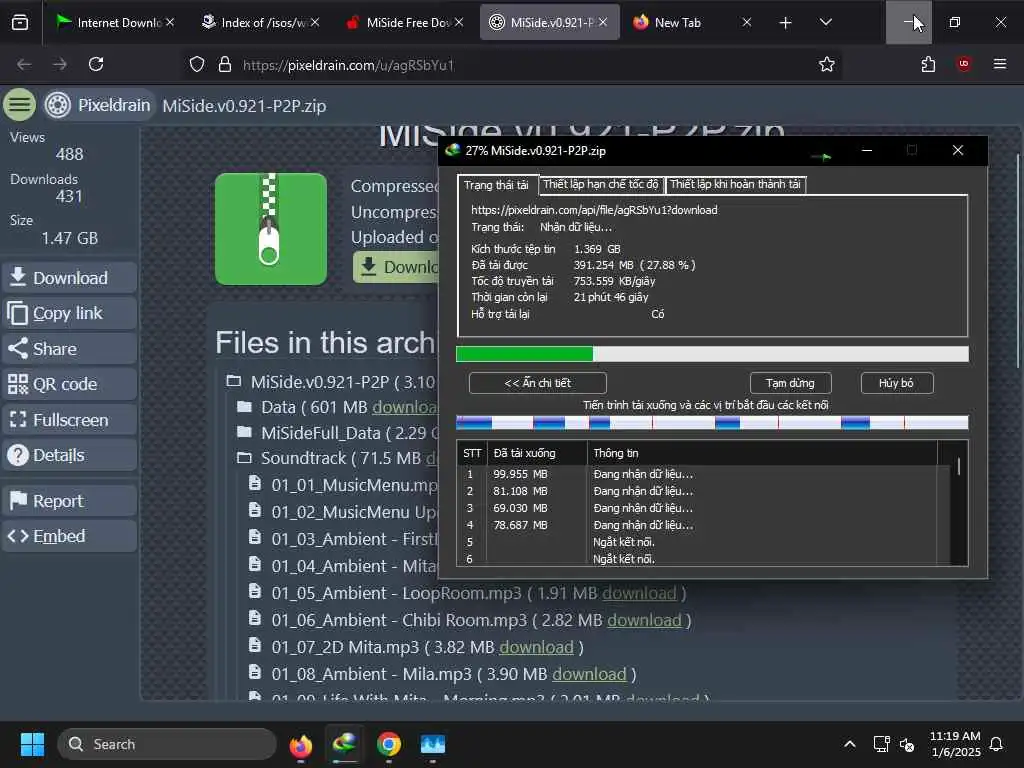Click the Download sidebar button
The image size is (1024, 768).
point(69,278)
